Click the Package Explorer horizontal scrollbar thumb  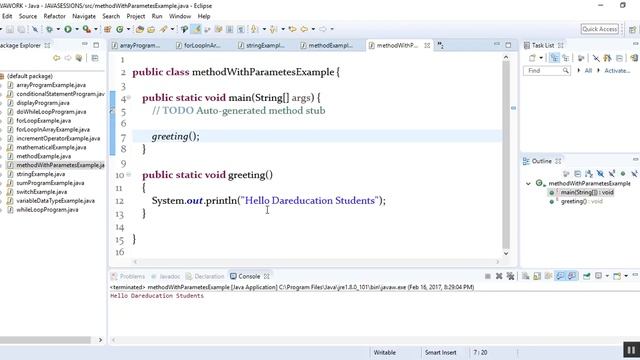pos(45,340)
